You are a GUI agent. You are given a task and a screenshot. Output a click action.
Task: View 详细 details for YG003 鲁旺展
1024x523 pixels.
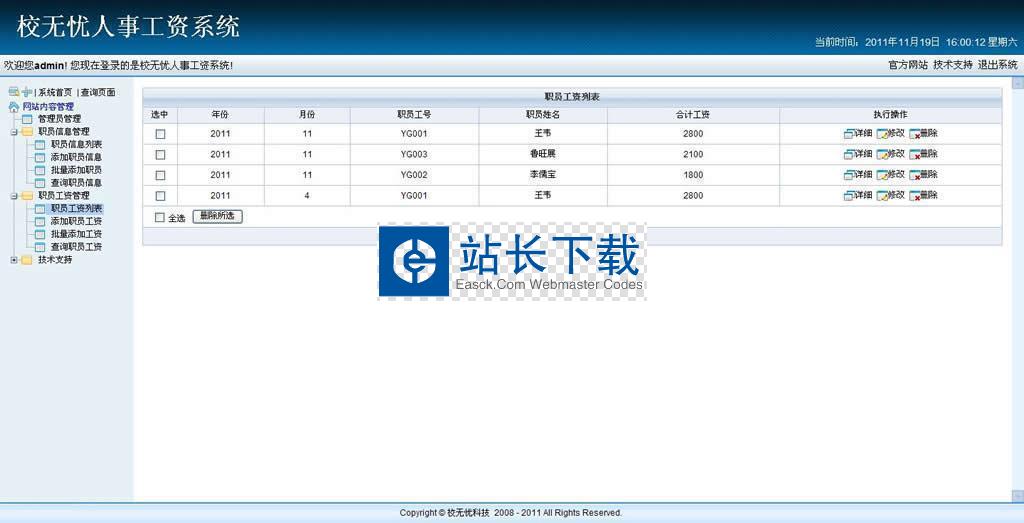coord(858,154)
